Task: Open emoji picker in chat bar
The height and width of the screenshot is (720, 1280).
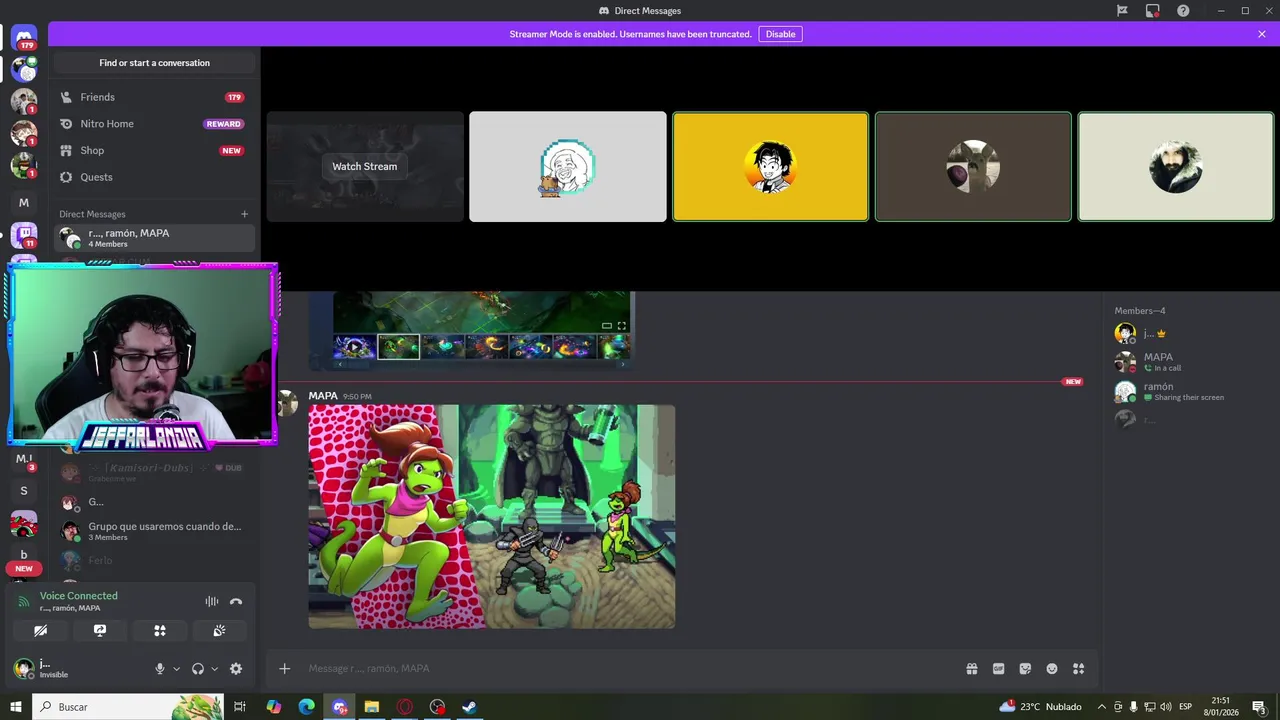Action: (1052, 669)
